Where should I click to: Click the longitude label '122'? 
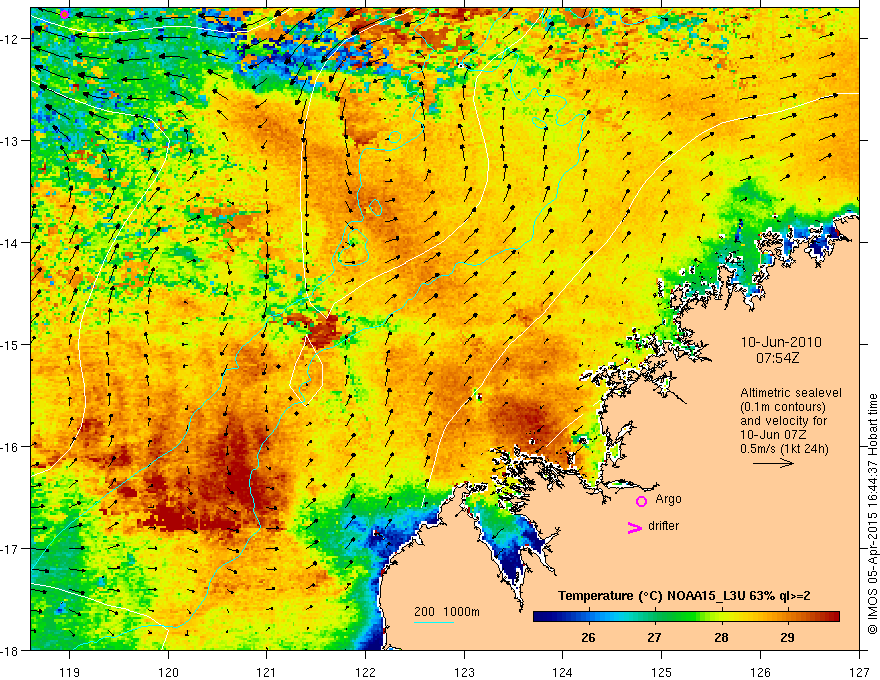365,672
